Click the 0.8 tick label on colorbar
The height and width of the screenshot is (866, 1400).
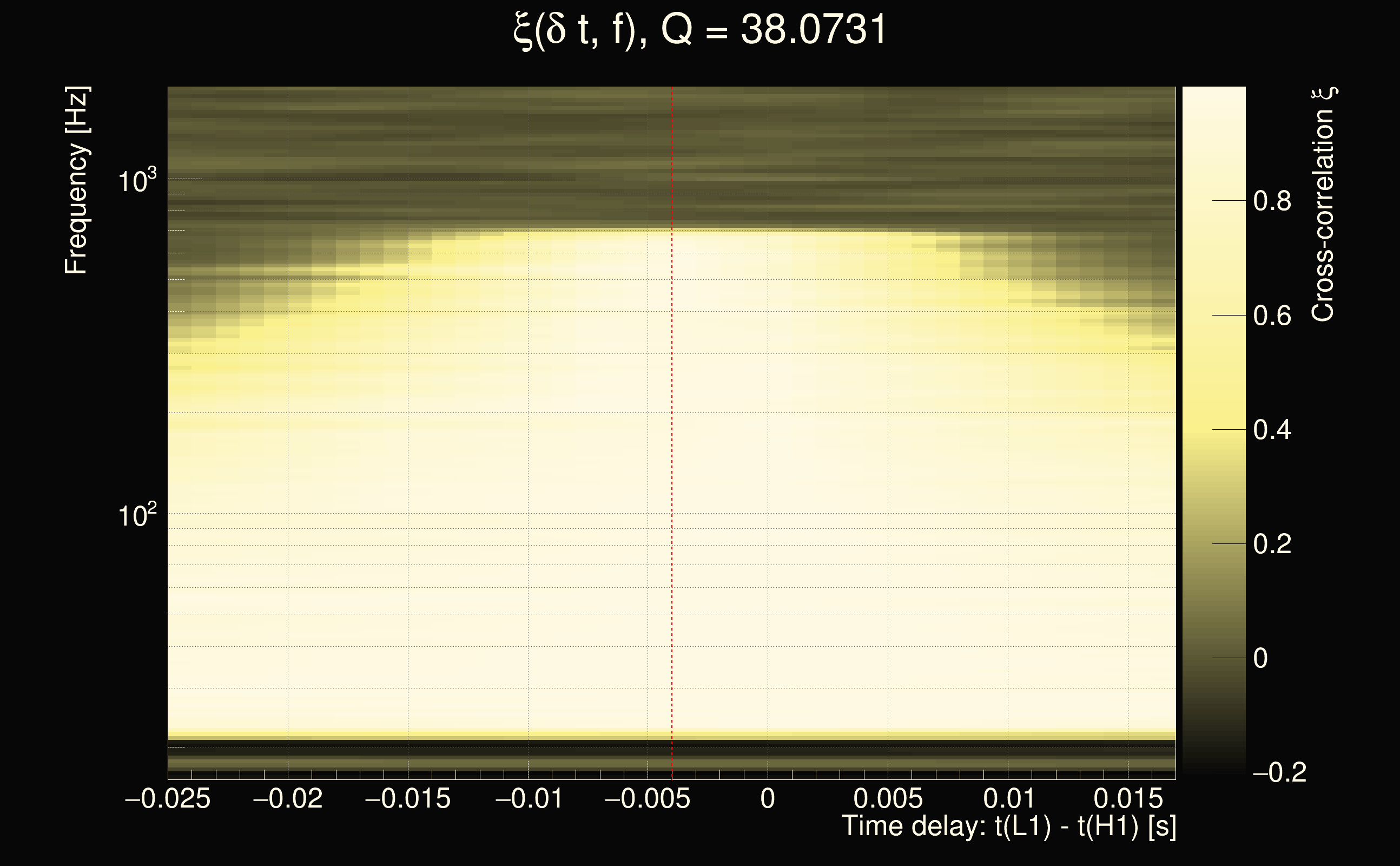pos(1272,201)
